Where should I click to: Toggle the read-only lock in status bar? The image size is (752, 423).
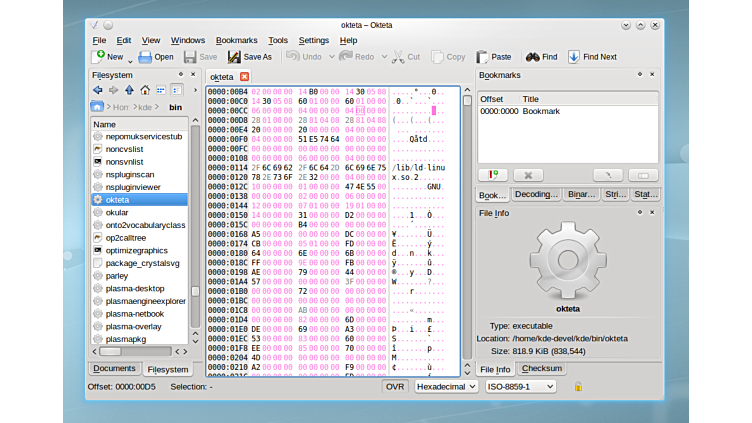(x=578, y=386)
